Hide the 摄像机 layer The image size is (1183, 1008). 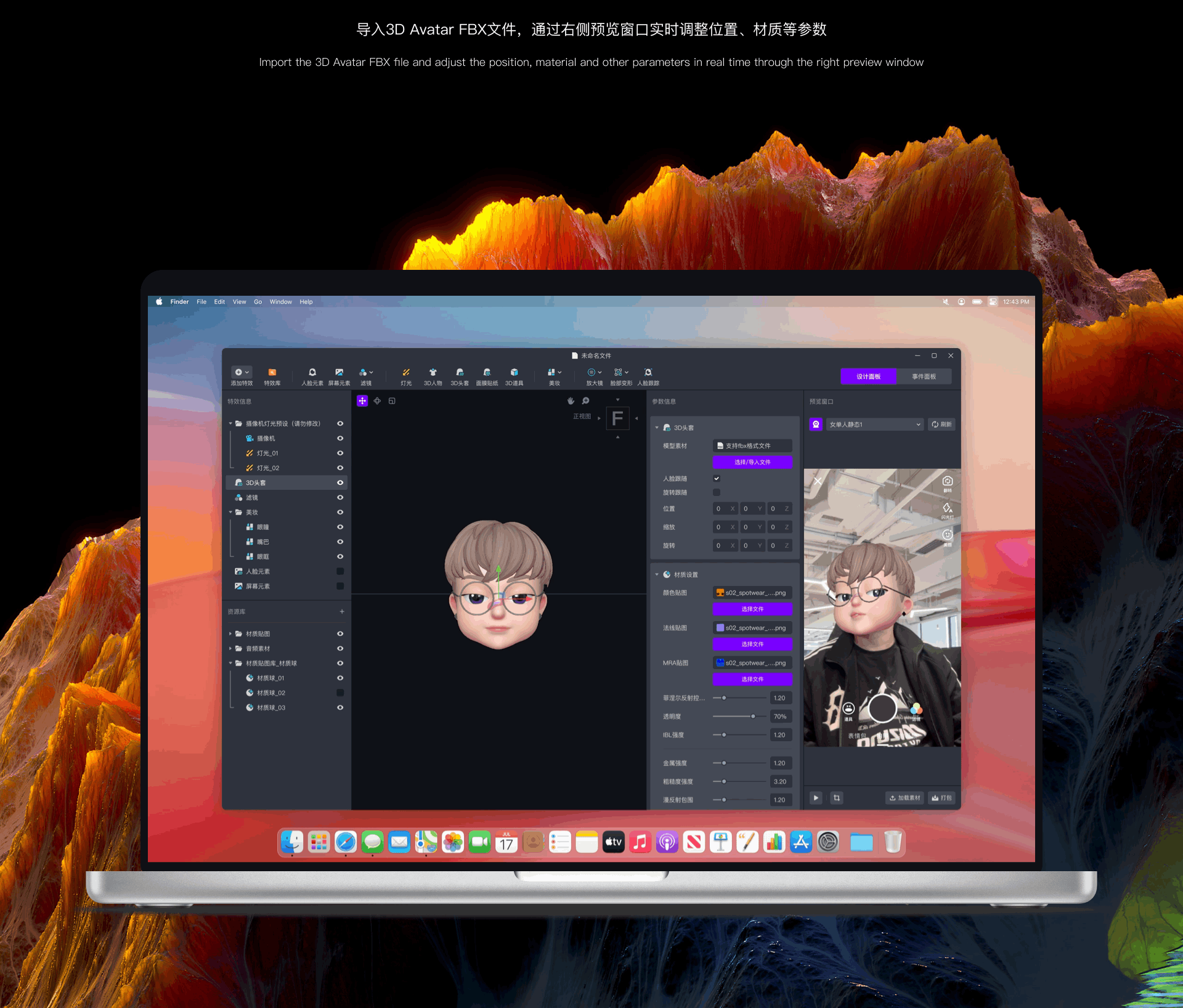coord(340,439)
